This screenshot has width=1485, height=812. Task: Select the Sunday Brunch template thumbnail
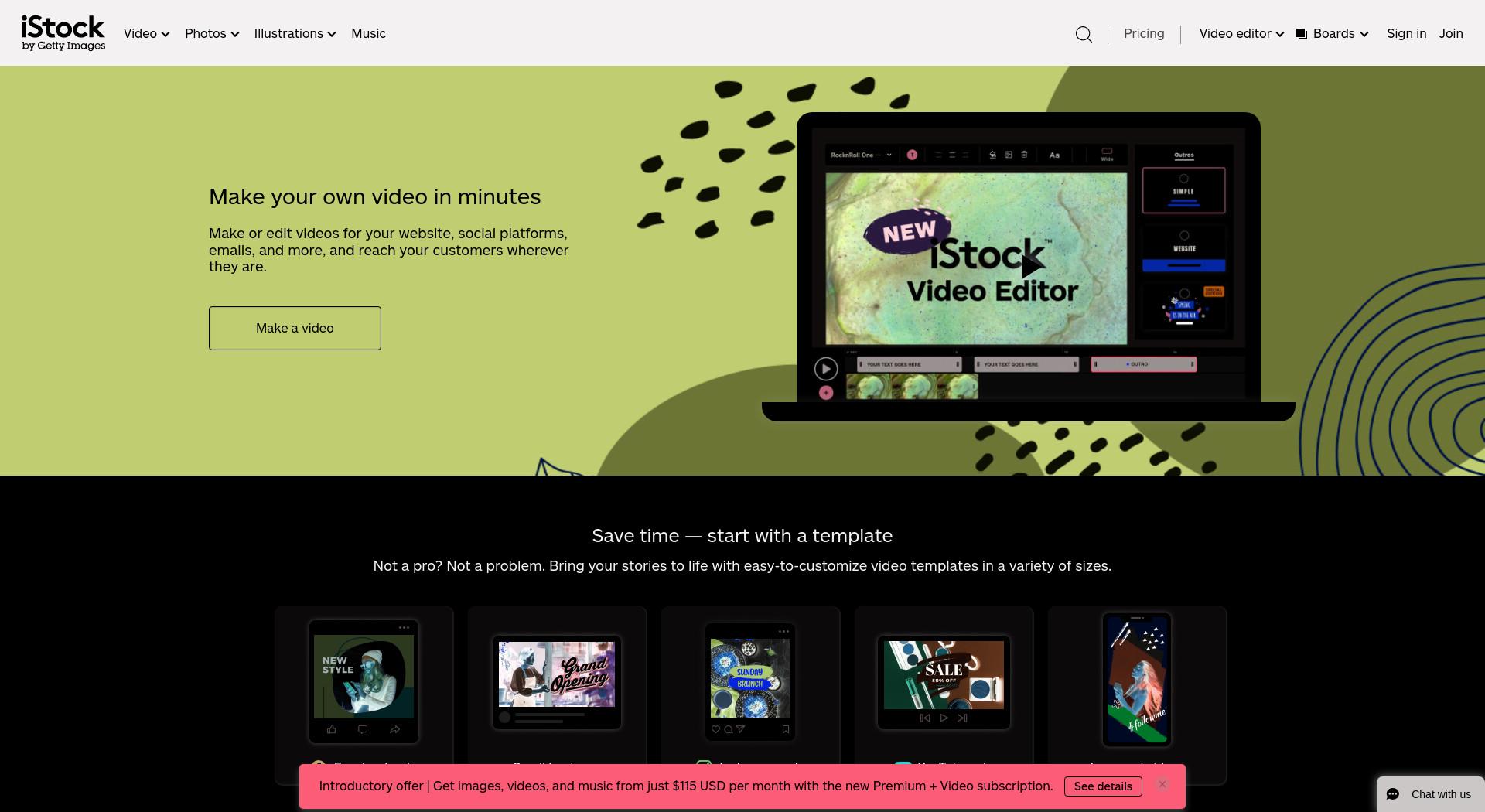pyautogui.click(x=750, y=681)
